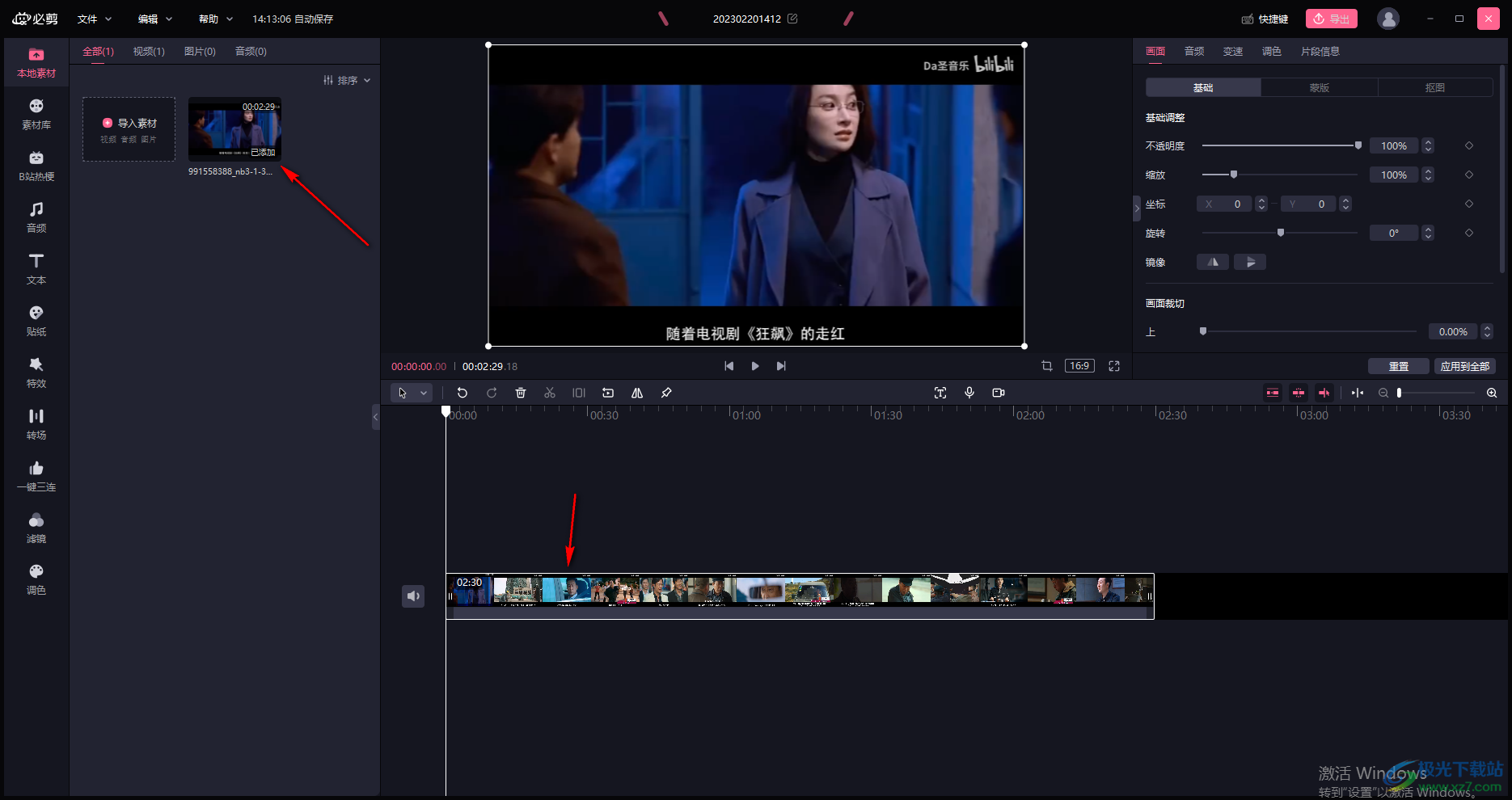This screenshot has height=800, width=1512.
Task: Click the freeze-frame icon beside the scissors
Action: (x=579, y=393)
